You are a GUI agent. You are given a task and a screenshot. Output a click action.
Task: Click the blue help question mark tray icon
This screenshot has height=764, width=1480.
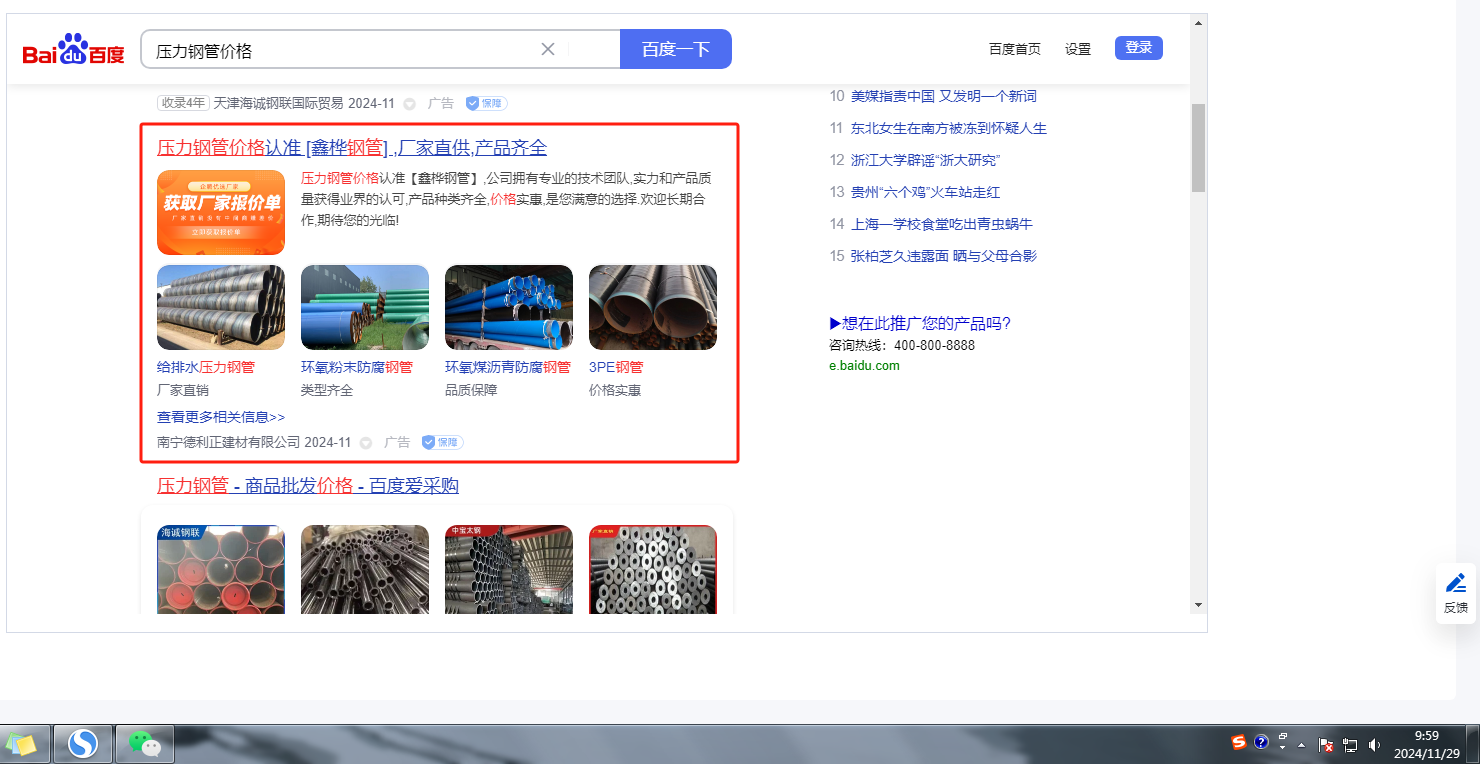(1261, 742)
